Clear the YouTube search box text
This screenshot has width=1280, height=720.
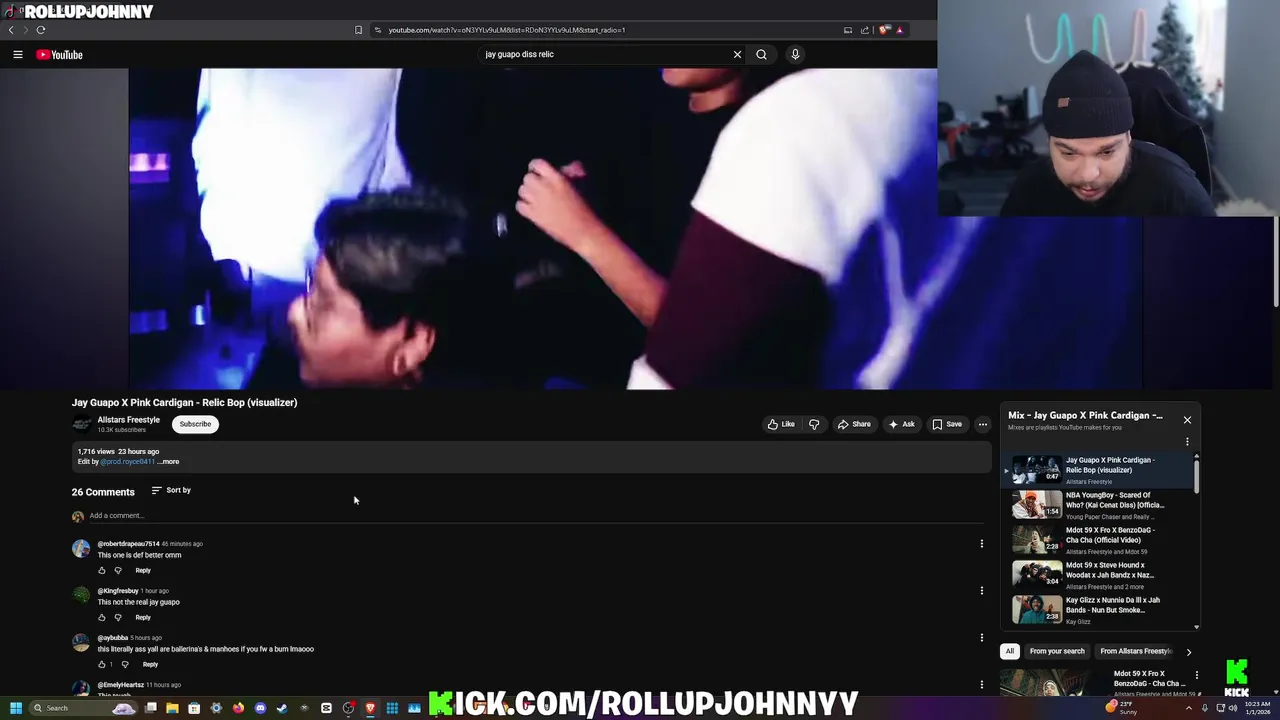pyautogui.click(x=737, y=55)
